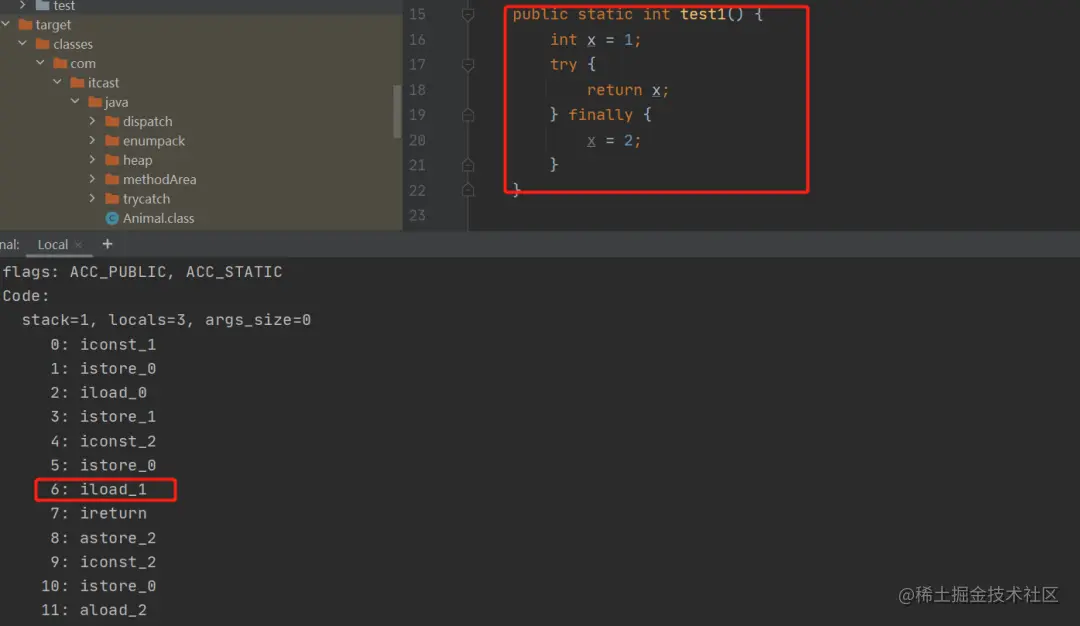Fold try block at line 17
This screenshot has height=626, width=1080.
(x=468, y=65)
